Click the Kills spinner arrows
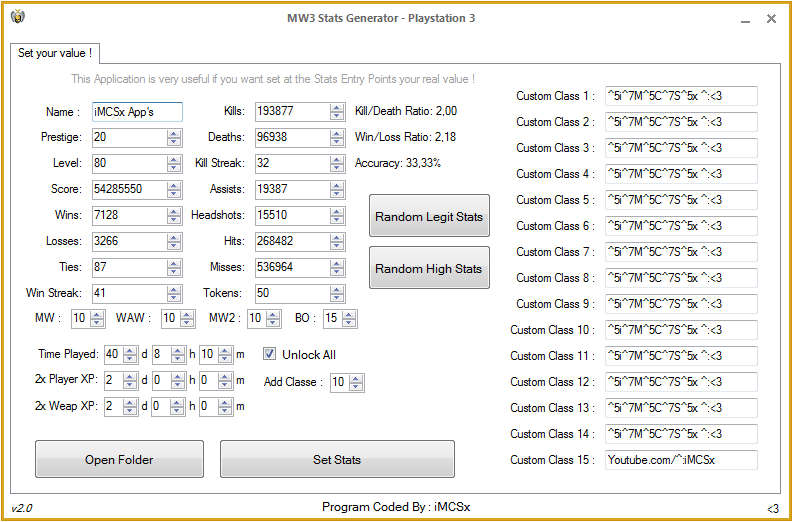The image size is (793, 522). point(337,112)
